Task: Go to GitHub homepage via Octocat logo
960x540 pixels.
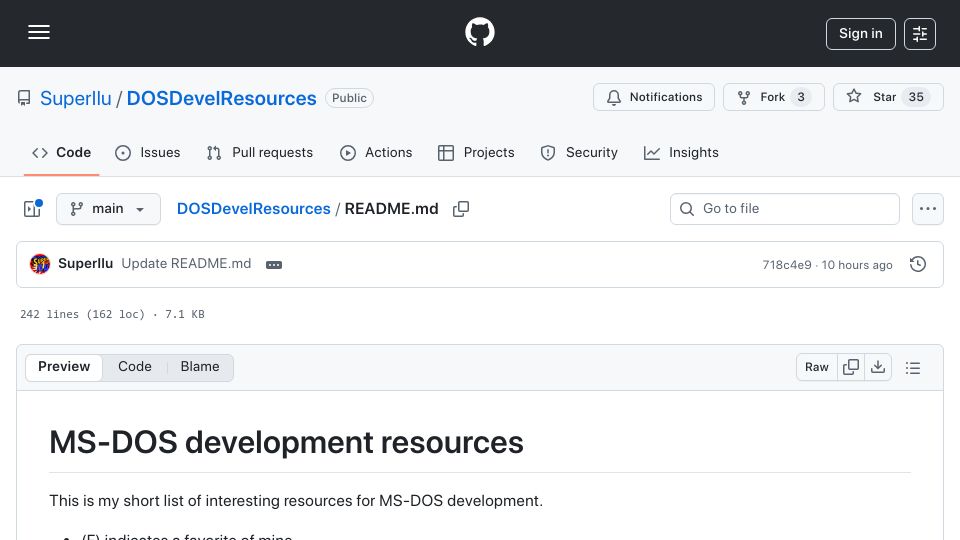Action: (x=479, y=32)
